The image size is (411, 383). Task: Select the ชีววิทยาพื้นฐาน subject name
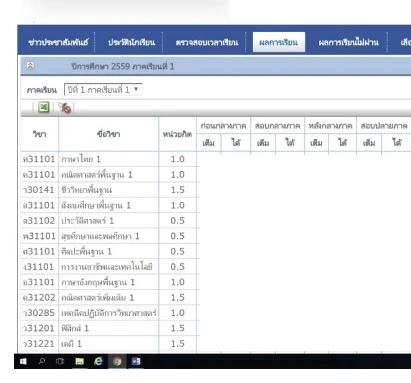[x=87, y=190]
